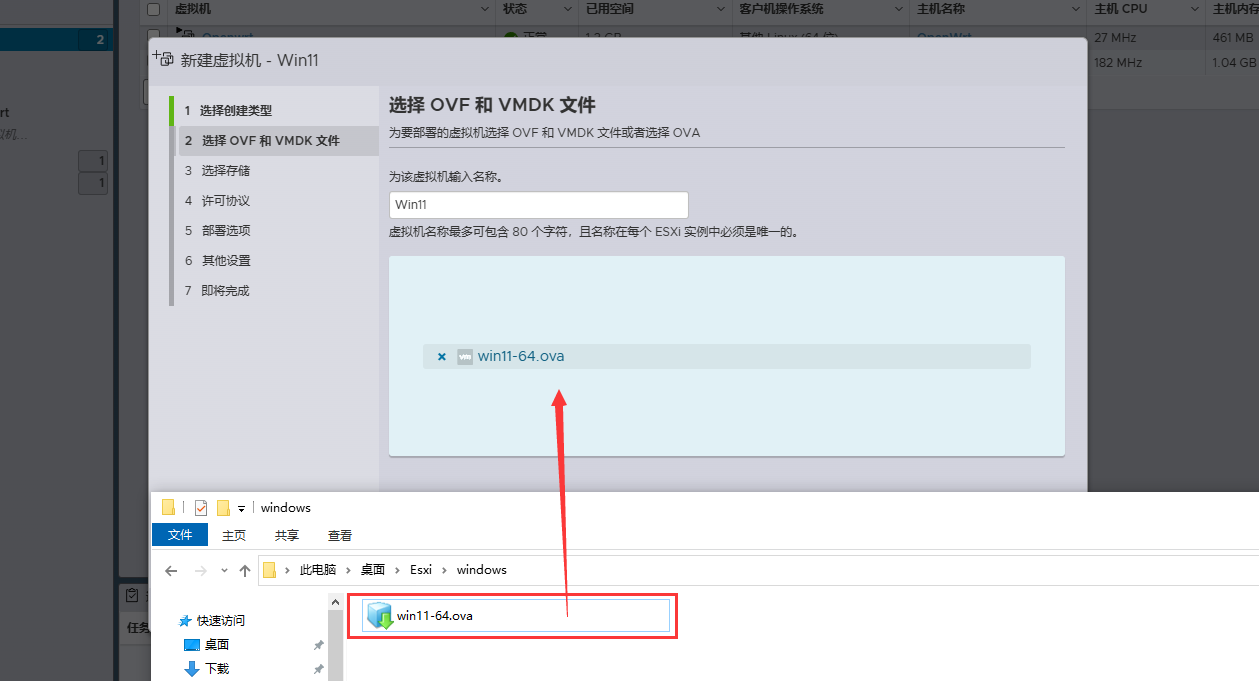Tick the select-all checkbox in the VM table header

153,9
